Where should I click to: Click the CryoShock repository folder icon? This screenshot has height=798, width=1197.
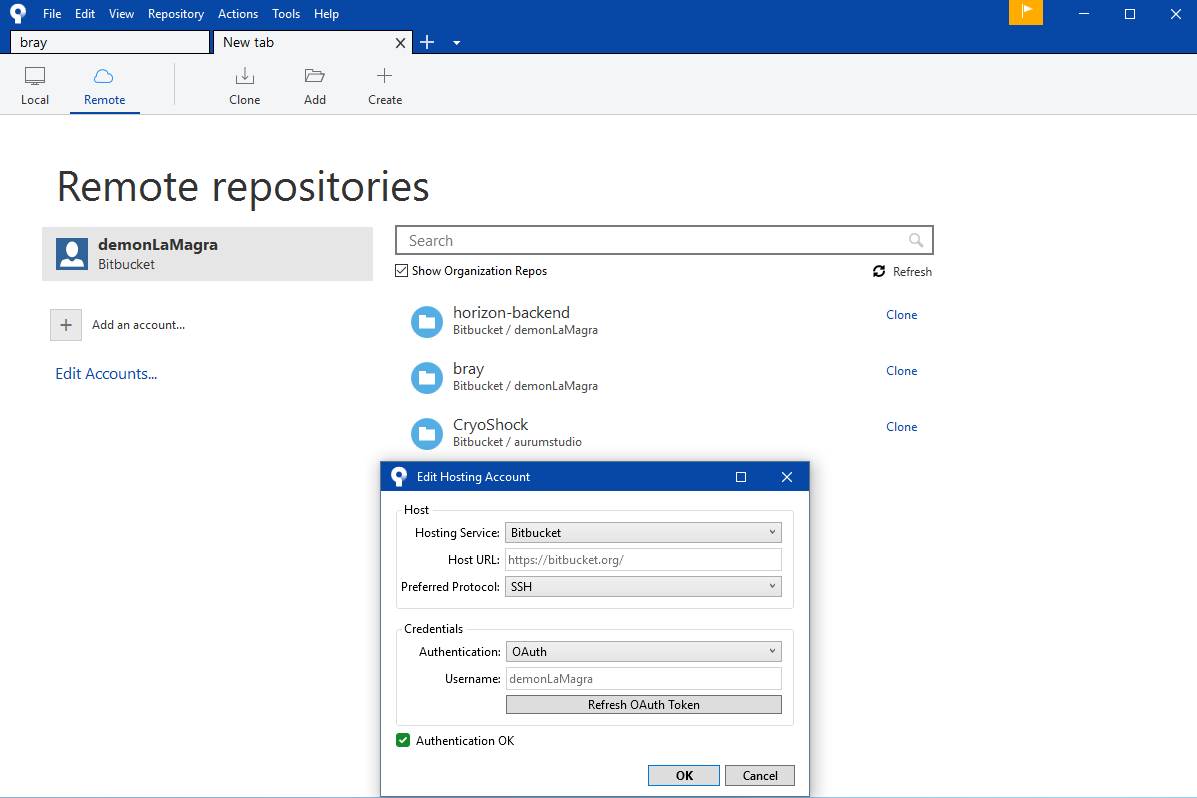tap(427, 434)
